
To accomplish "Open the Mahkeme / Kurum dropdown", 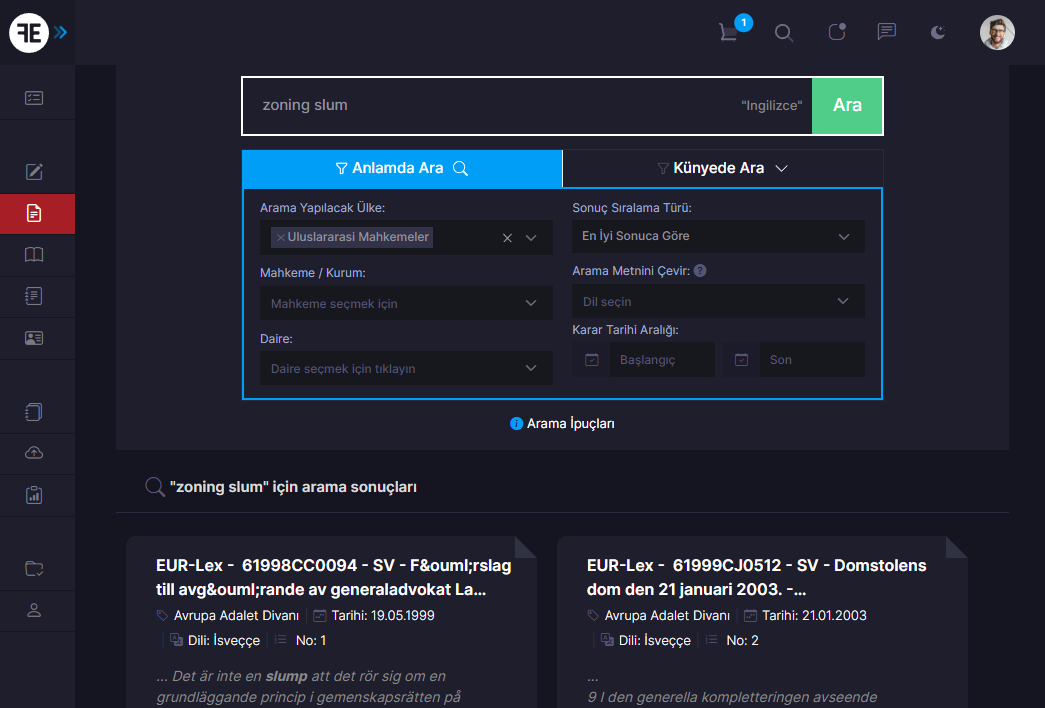I will point(406,303).
